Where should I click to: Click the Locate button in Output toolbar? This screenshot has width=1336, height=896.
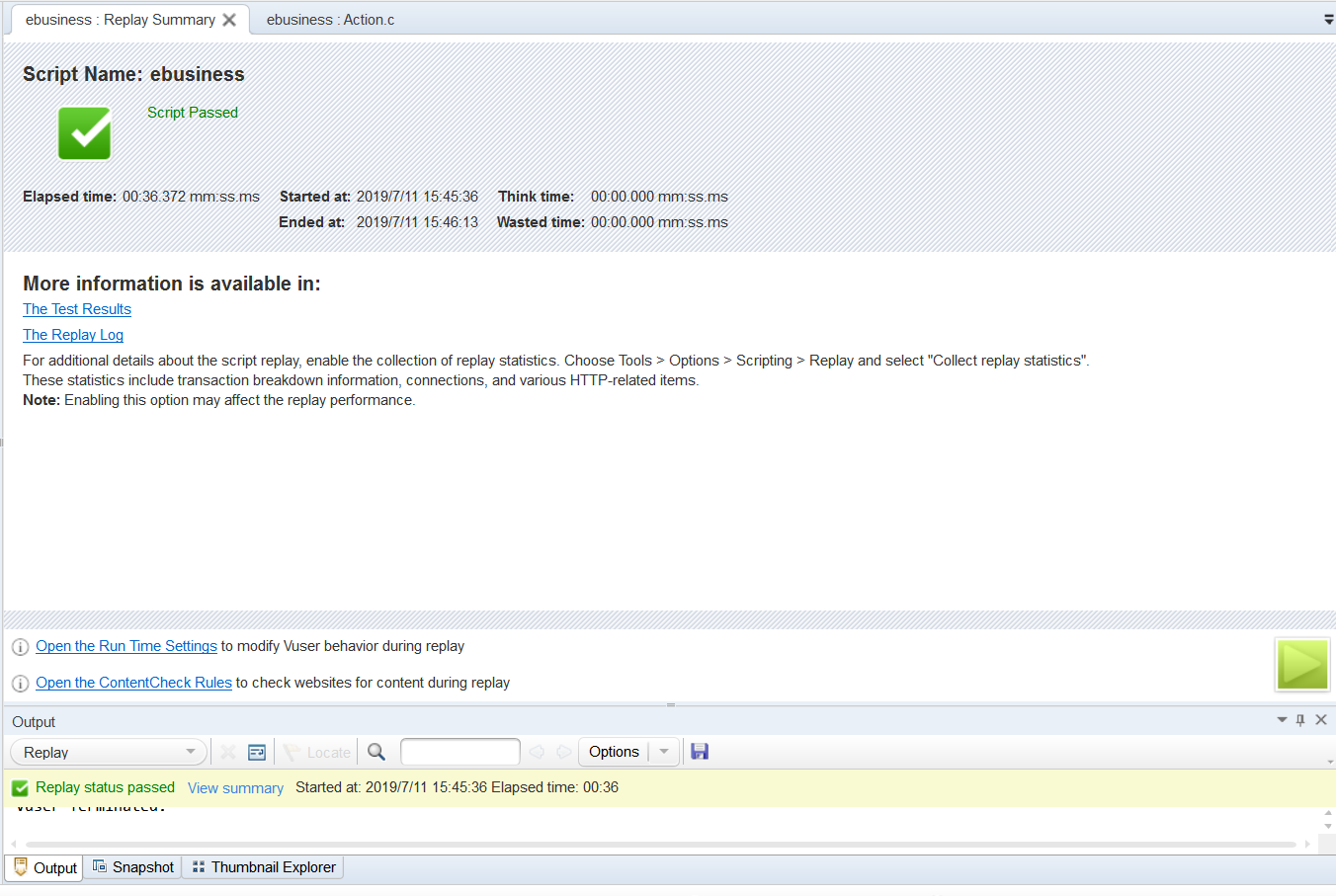(x=317, y=752)
